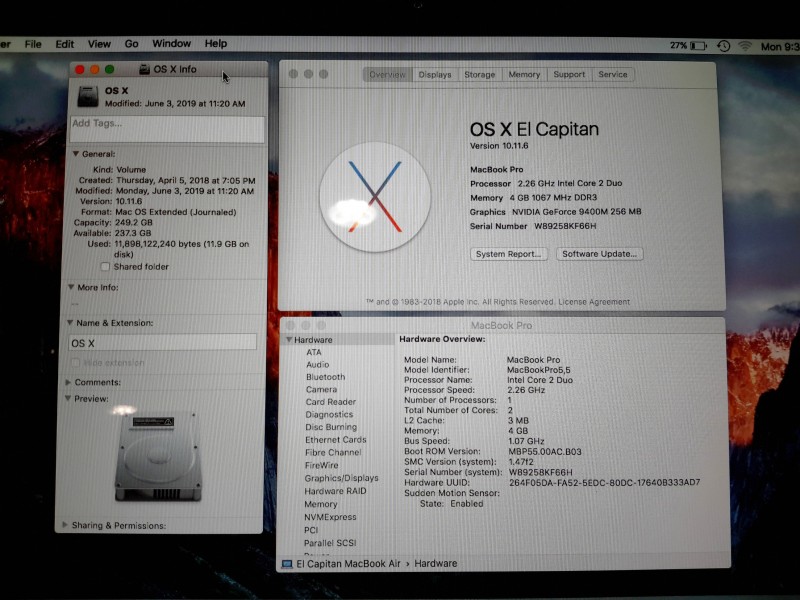Image resolution: width=800 pixels, height=600 pixels.
Task: Switch to the Support tab
Action: pos(569,74)
